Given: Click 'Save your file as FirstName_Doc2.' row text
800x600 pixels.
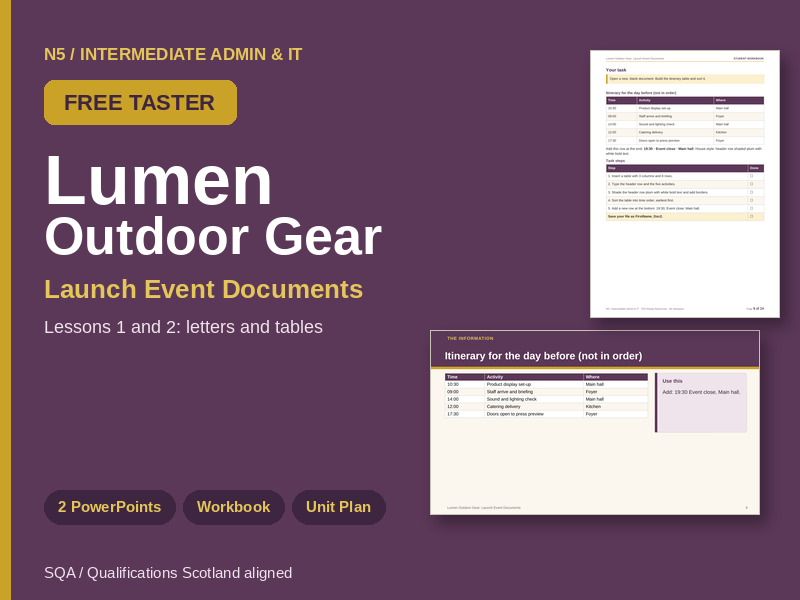Looking at the screenshot, I should click(x=635, y=216).
